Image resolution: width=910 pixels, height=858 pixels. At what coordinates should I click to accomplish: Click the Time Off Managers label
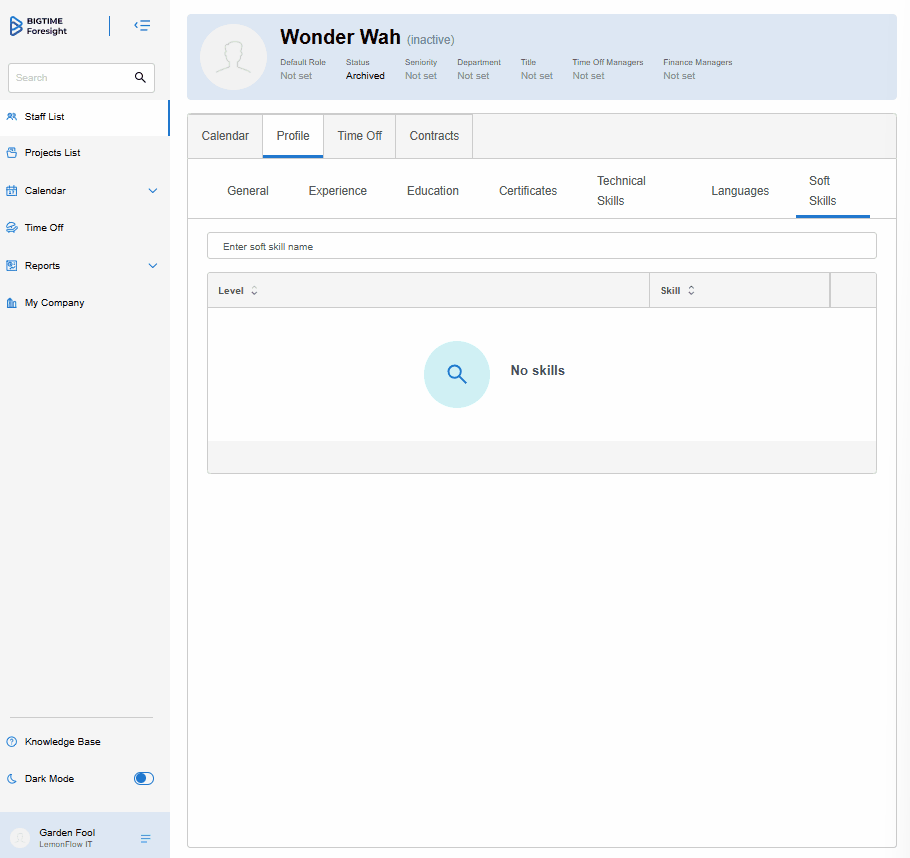click(x=608, y=62)
